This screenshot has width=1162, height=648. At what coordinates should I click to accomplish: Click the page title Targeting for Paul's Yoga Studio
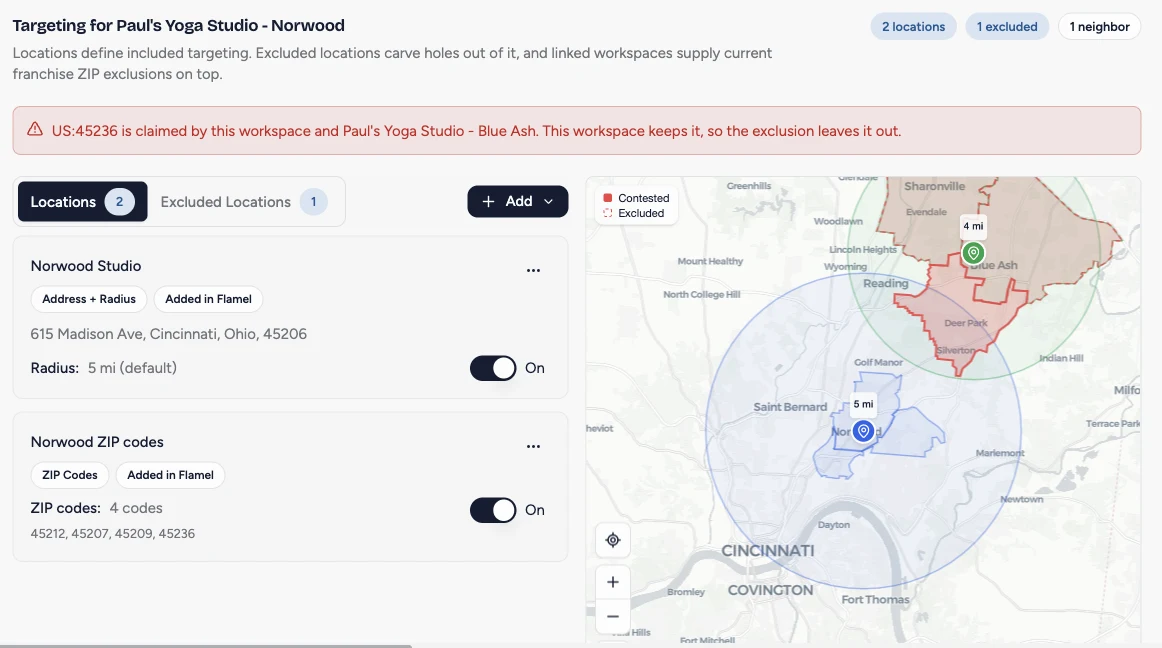point(179,25)
